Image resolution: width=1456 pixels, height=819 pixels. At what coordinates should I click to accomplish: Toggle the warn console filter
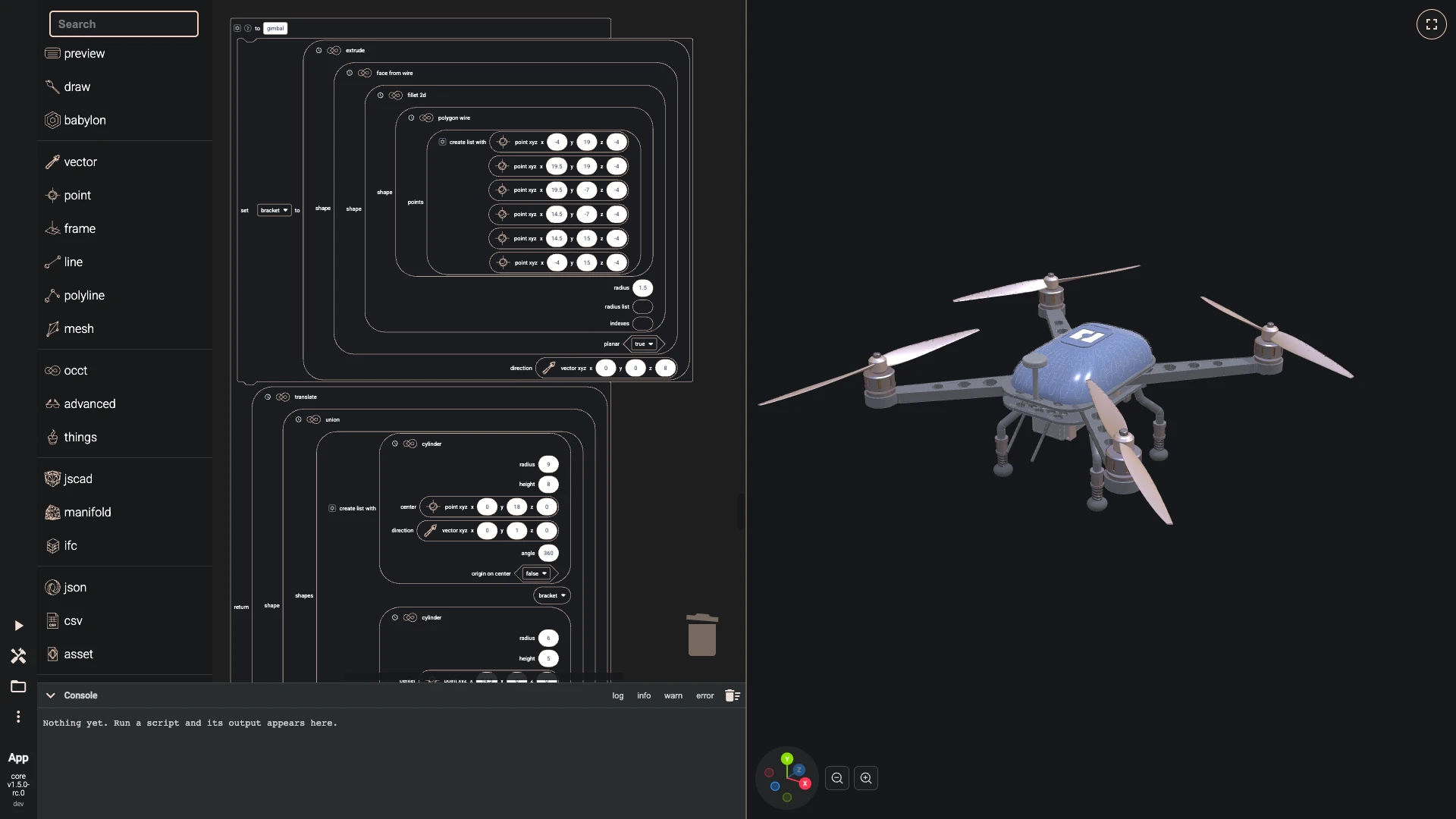click(x=673, y=696)
